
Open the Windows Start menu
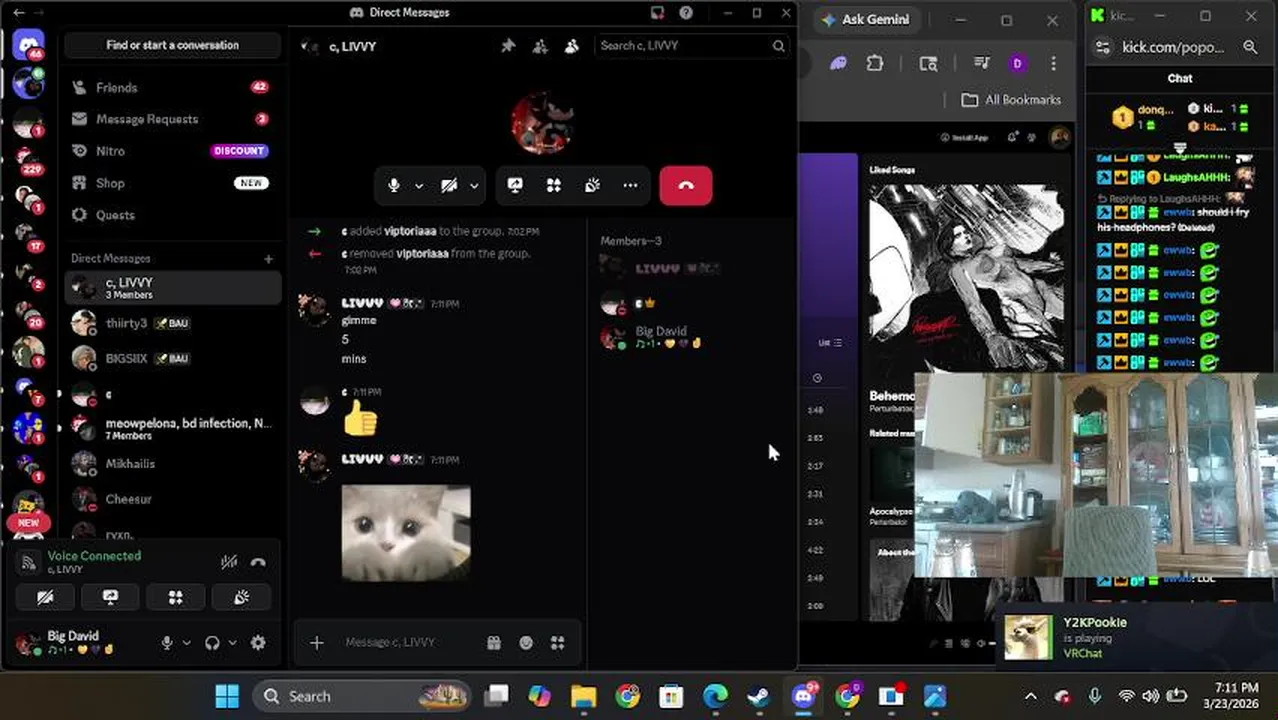227,696
